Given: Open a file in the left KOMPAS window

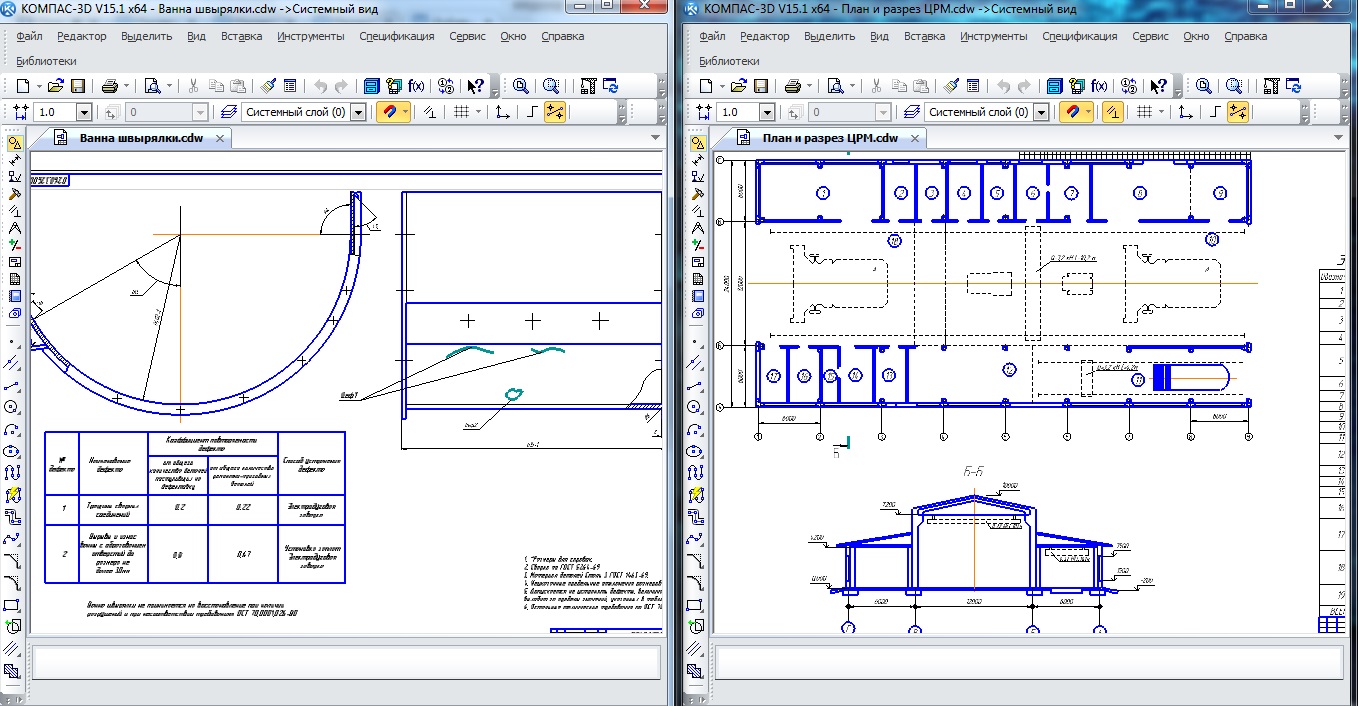Looking at the screenshot, I should click(56, 86).
